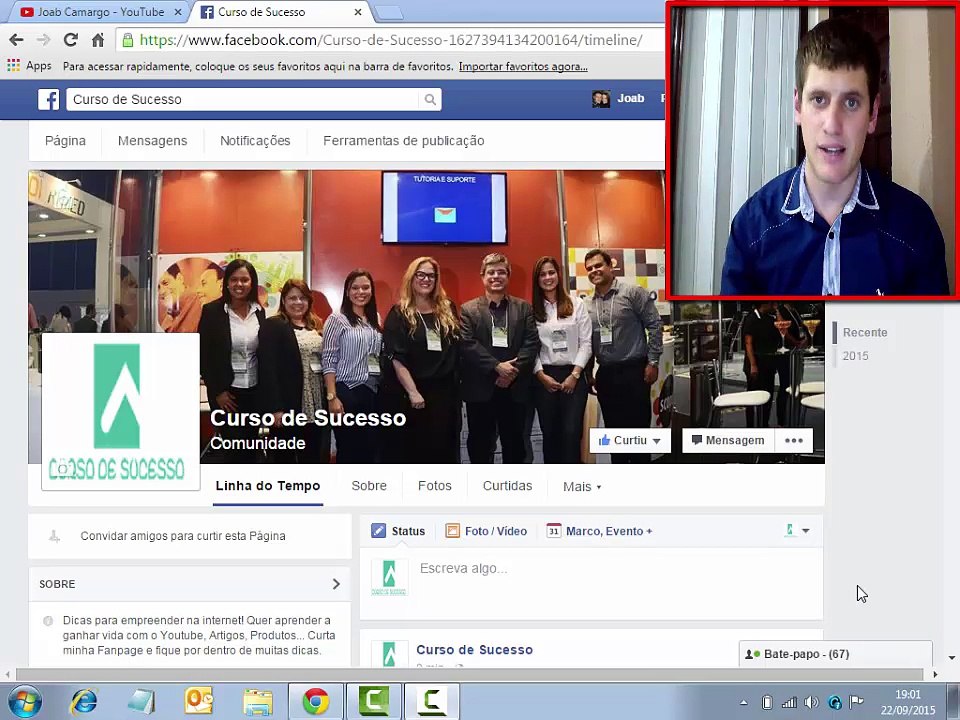Click the page options ellipsis button

793,440
